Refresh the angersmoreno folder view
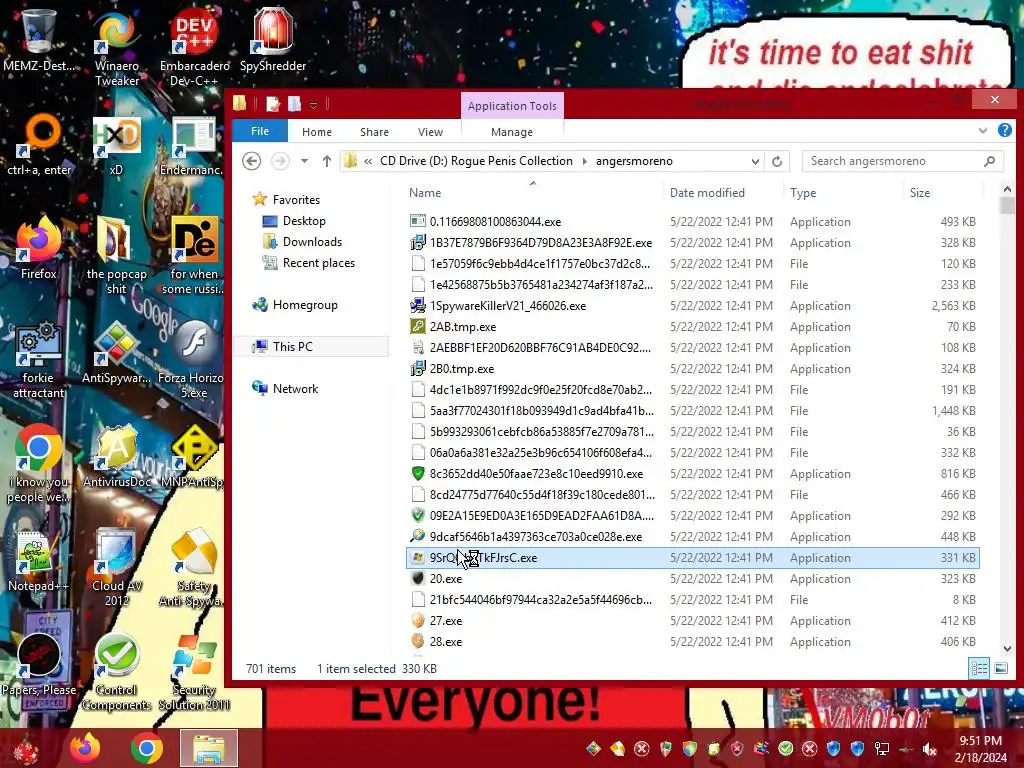Viewport: 1024px width, 768px height. pos(776,161)
